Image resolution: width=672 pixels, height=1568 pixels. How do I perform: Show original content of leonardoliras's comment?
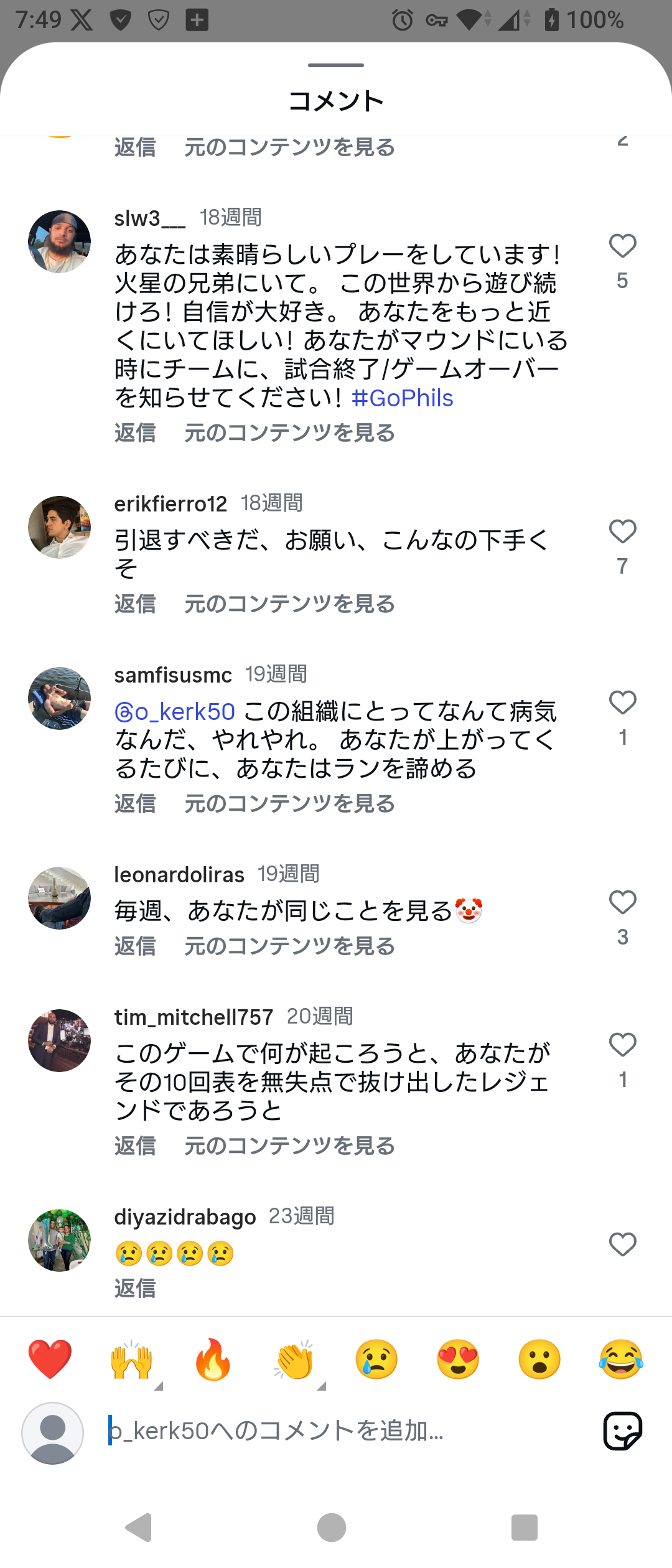point(289,946)
